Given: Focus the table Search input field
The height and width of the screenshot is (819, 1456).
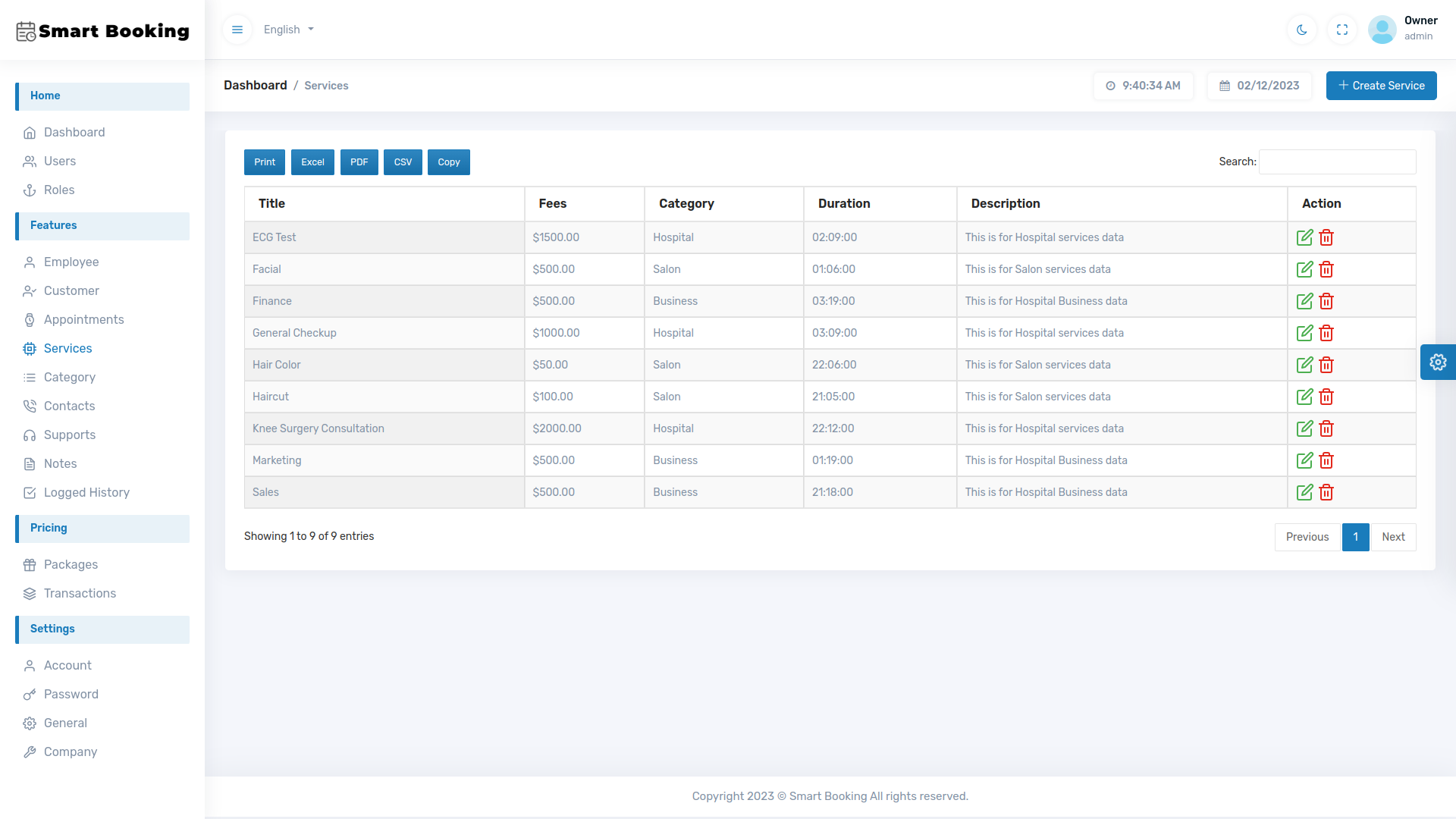Looking at the screenshot, I should (1337, 162).
